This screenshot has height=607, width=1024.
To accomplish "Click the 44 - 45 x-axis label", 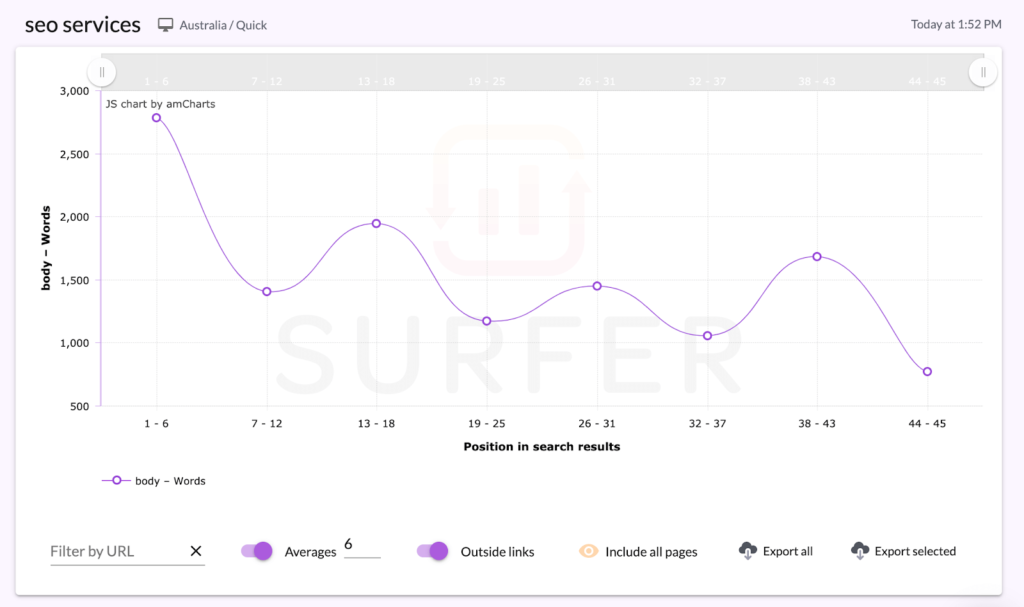I will [927, 423].
